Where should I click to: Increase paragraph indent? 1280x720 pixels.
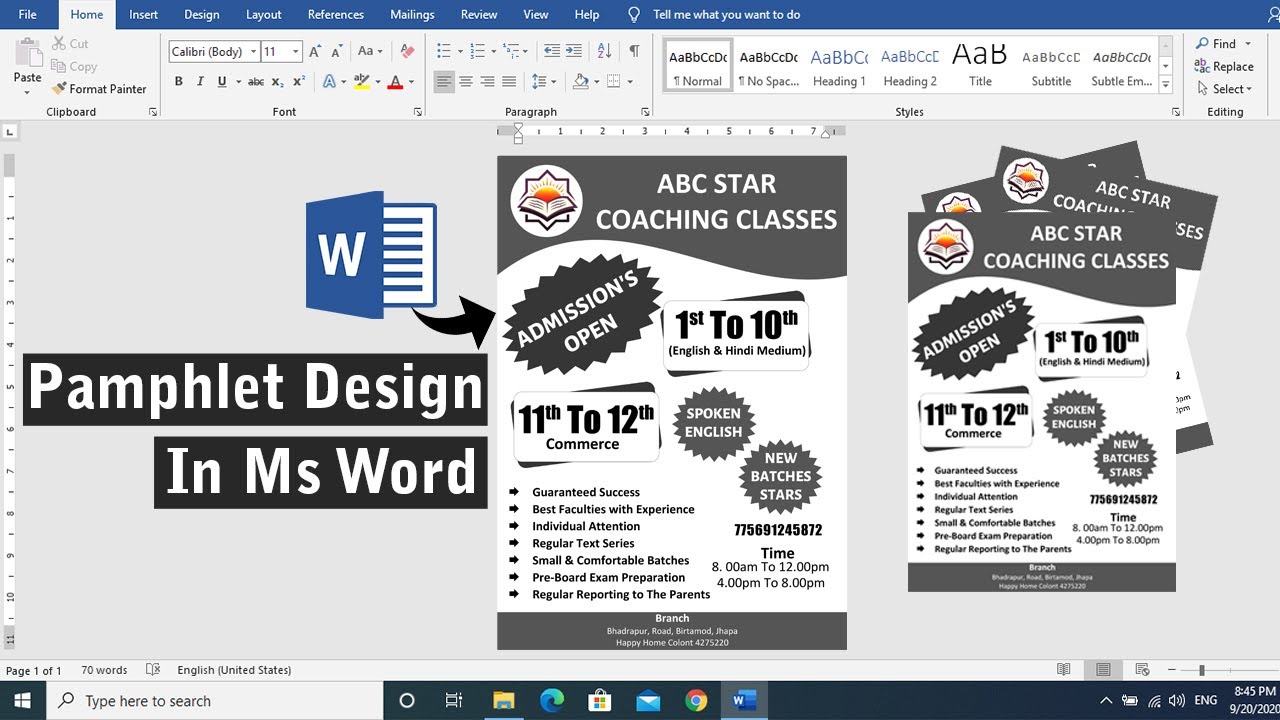[573, 51]
